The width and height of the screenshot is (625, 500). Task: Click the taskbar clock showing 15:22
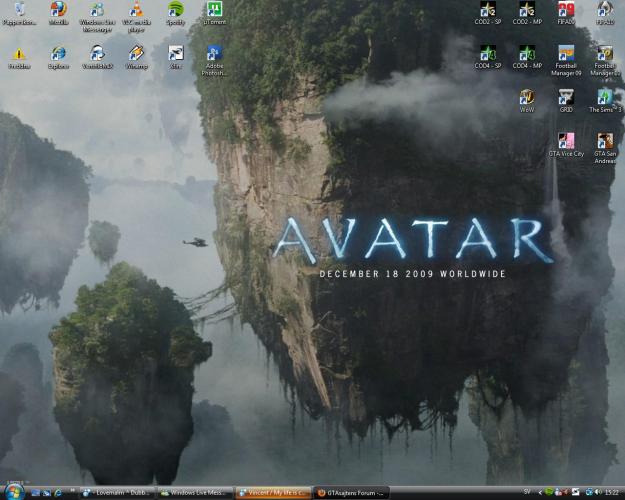612,493
